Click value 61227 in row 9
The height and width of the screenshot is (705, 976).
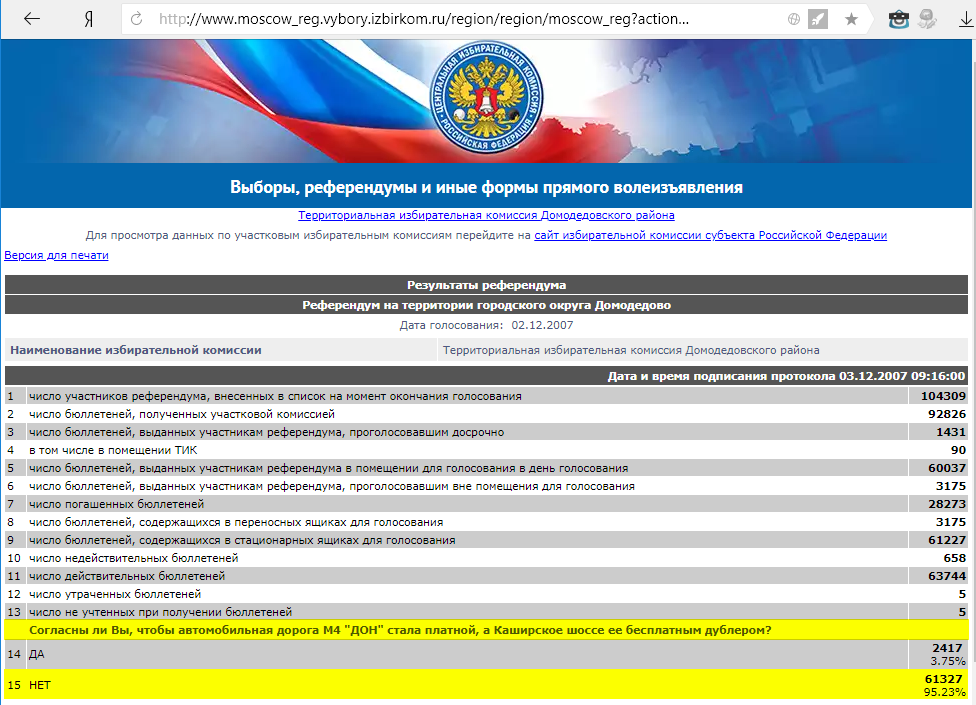click(x=947, y=540)
